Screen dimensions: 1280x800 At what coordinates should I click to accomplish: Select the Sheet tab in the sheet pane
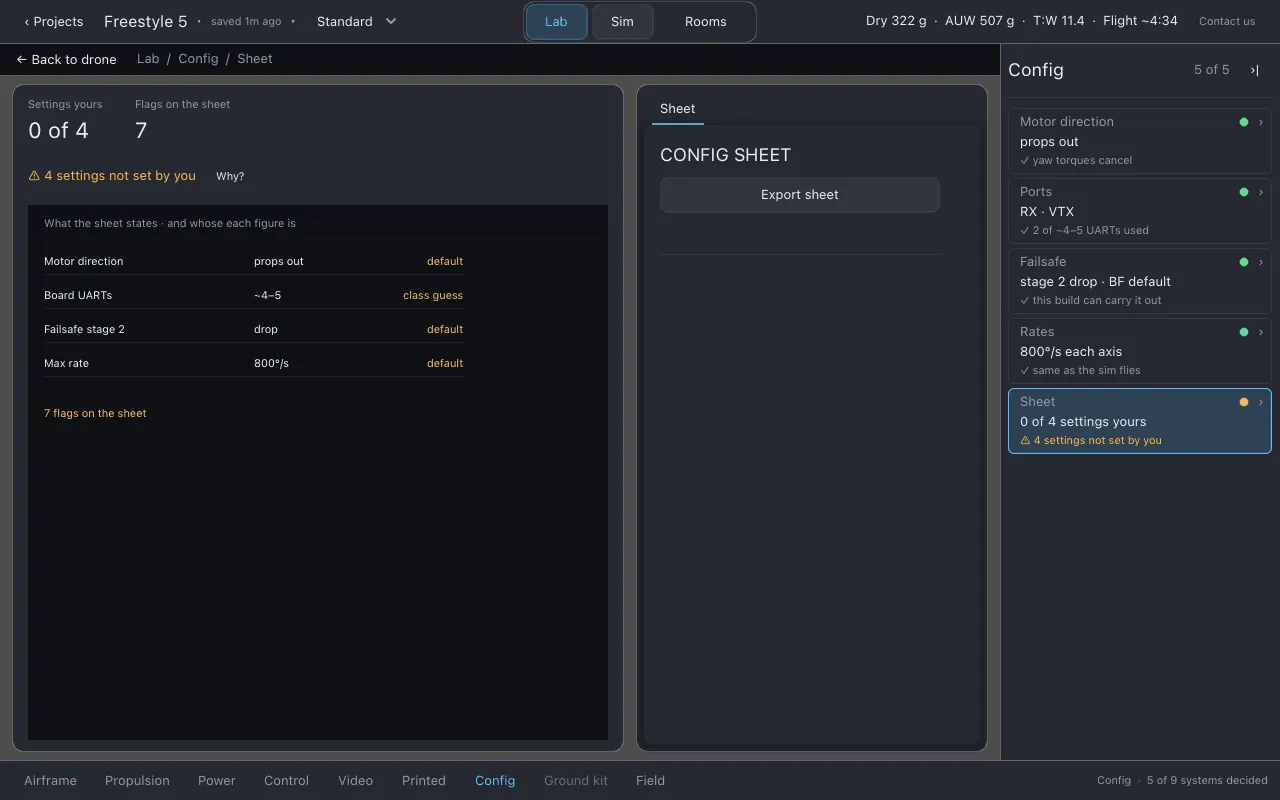(678, 109)
